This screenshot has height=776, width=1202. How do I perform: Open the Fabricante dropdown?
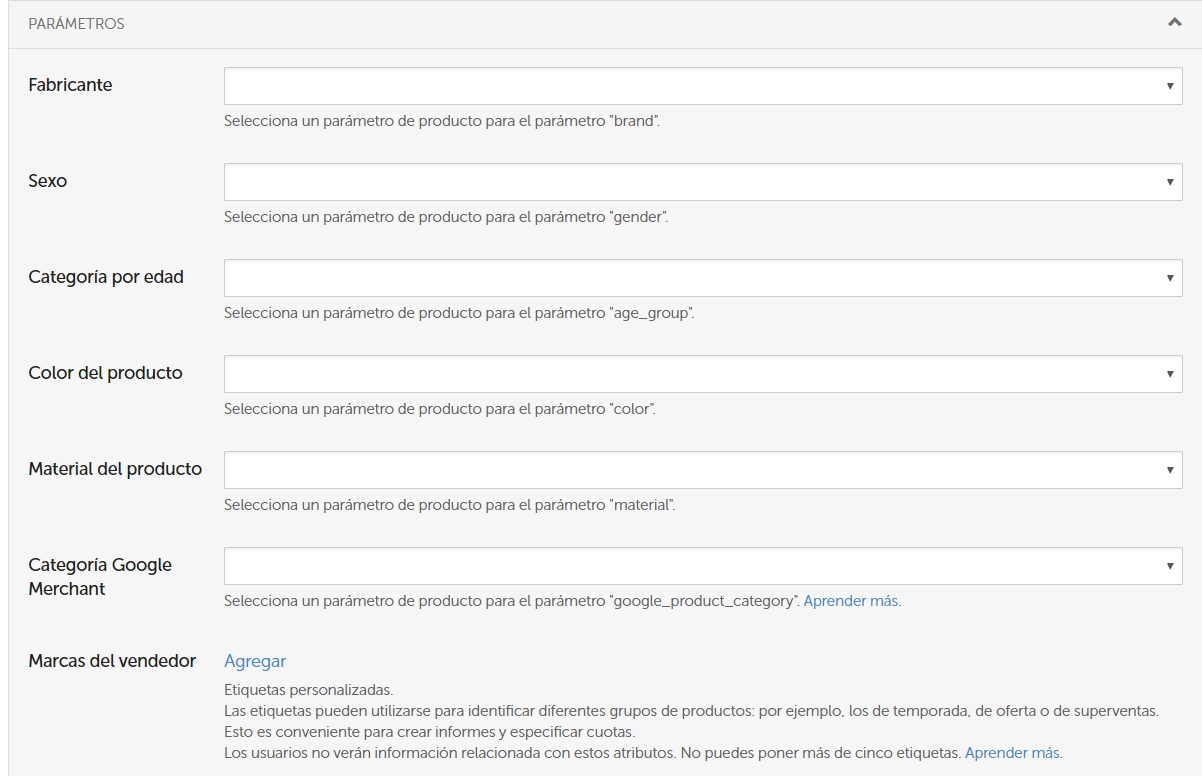(x=702, y=86)
